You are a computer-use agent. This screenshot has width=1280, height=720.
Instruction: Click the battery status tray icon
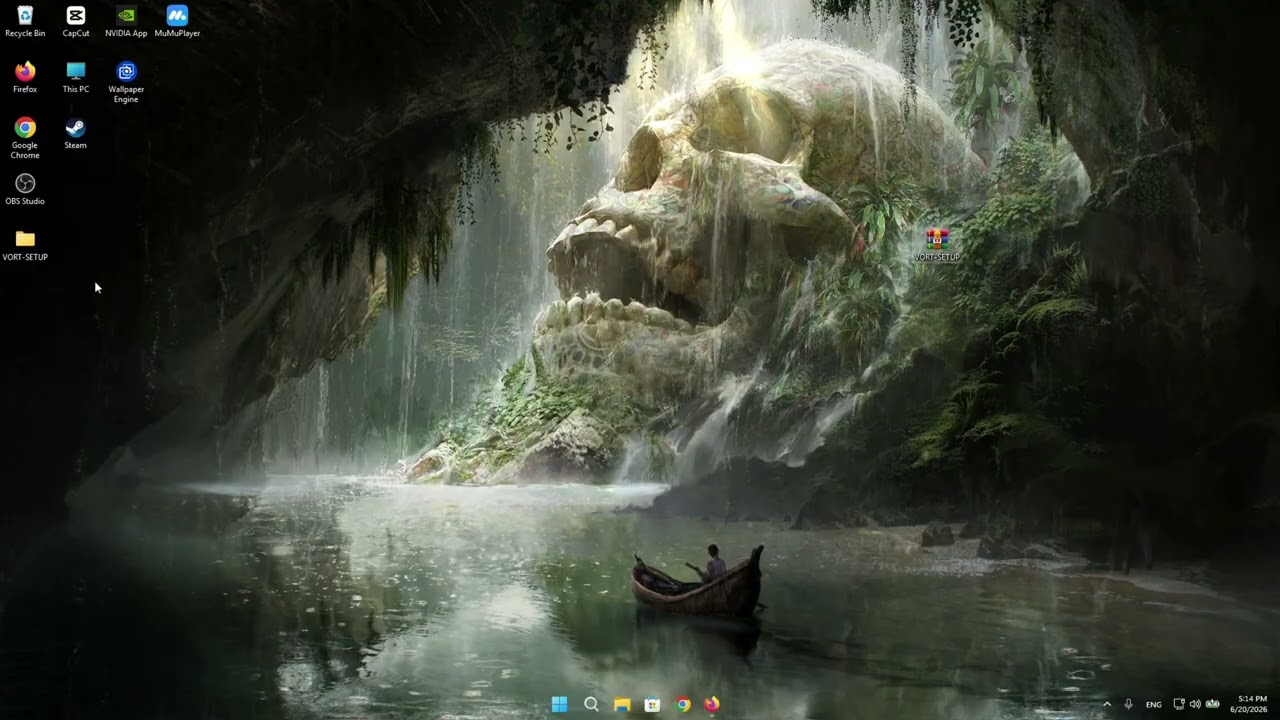[1212, 704]
